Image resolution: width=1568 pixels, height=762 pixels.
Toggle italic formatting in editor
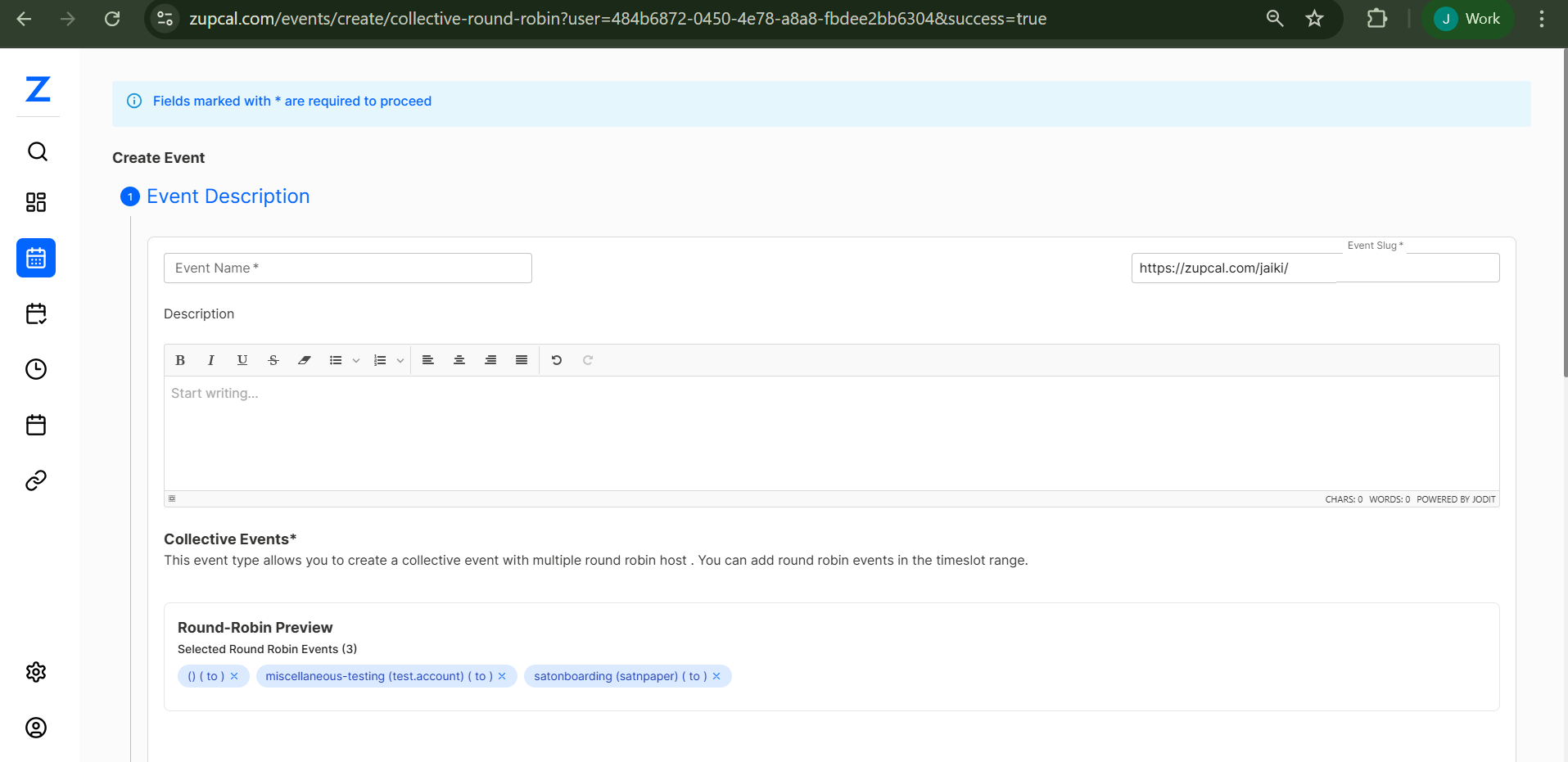click(x=211, y=360)
